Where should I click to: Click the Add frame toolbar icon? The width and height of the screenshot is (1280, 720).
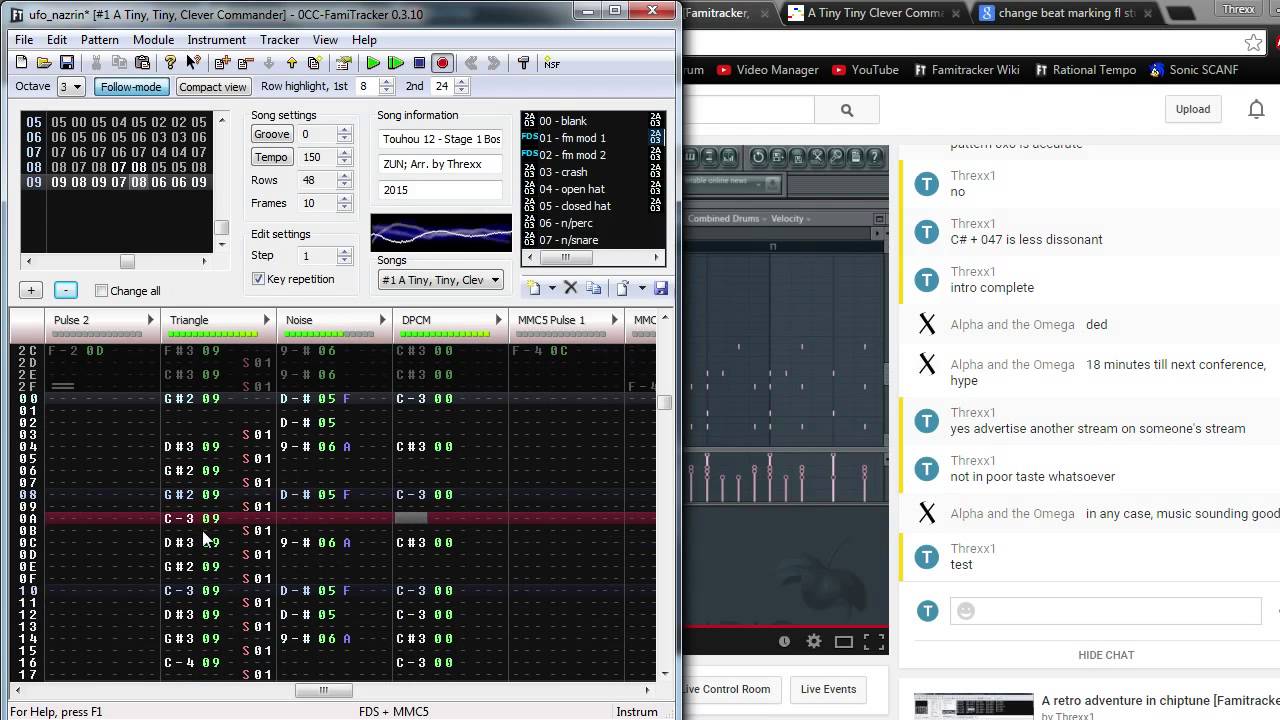pos(223,63)
